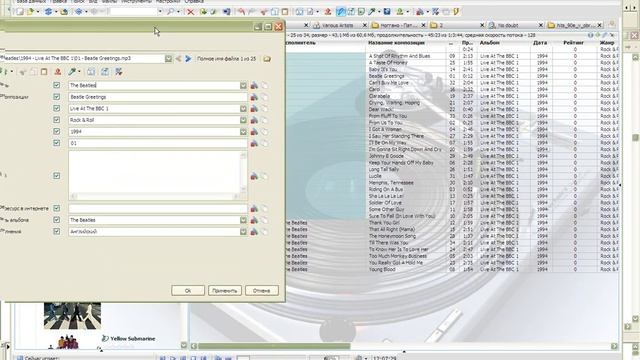Open dropdown of 1994 year field
Viewport: 640px width, 360px height.
243,131
